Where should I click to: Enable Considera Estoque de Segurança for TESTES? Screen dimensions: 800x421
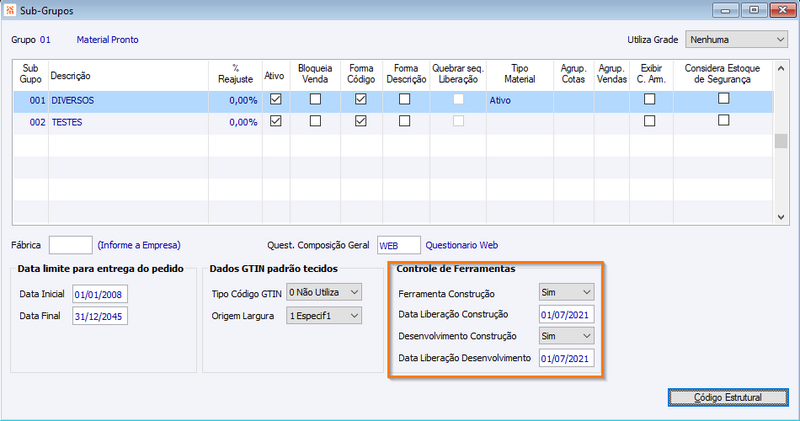coord(723,120)
